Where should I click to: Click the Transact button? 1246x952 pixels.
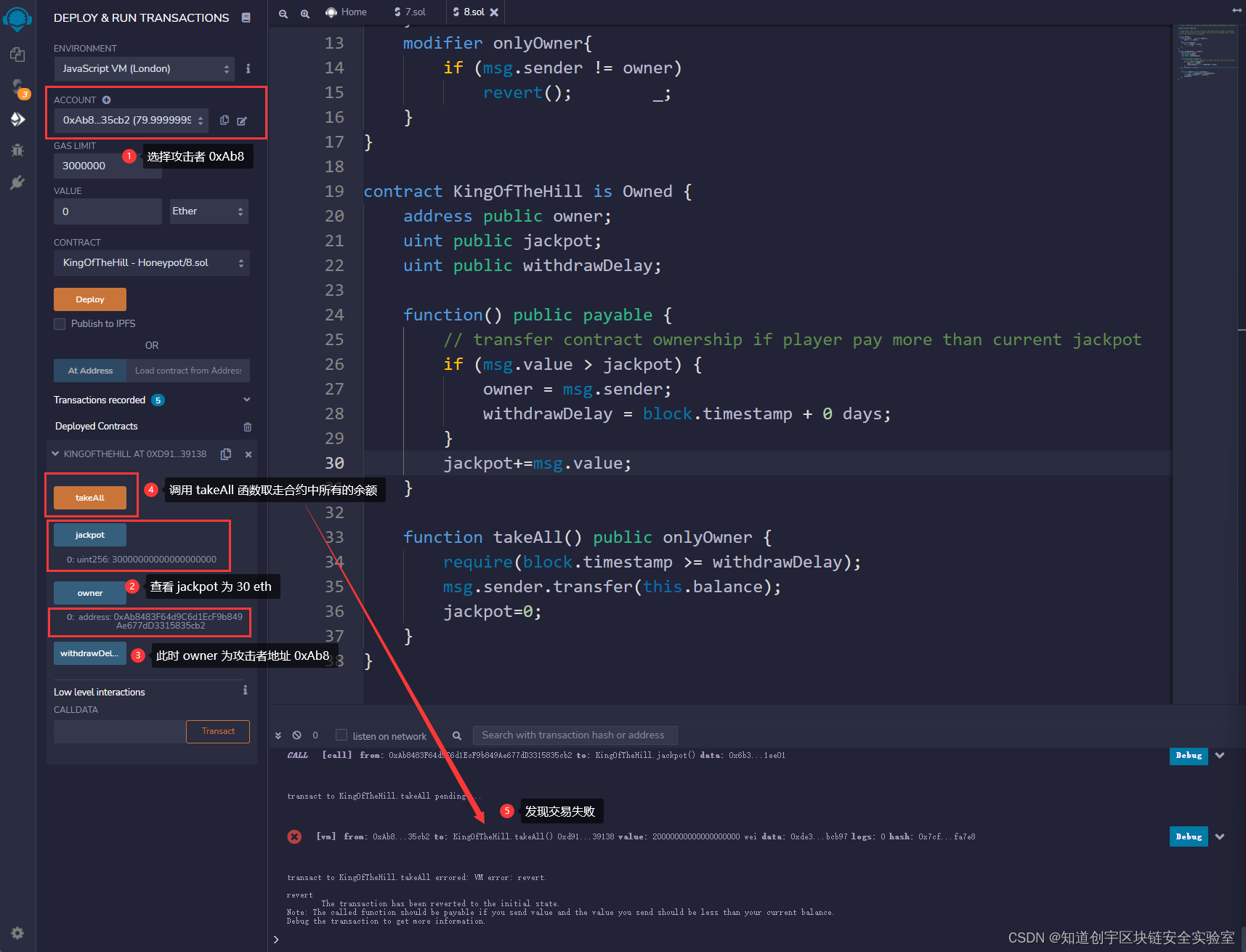pyautogui.click(x=218, y=732)
